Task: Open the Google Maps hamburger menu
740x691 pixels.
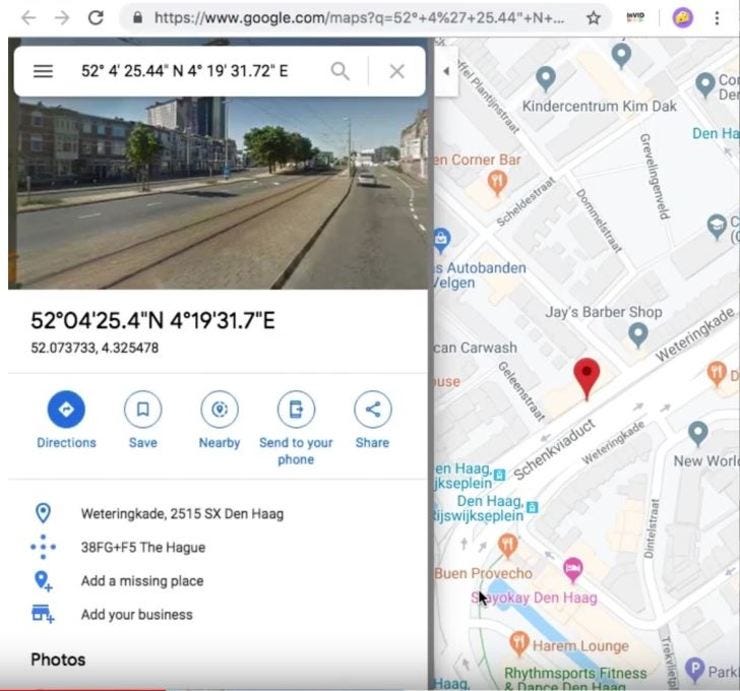Action: coord(43,71)
